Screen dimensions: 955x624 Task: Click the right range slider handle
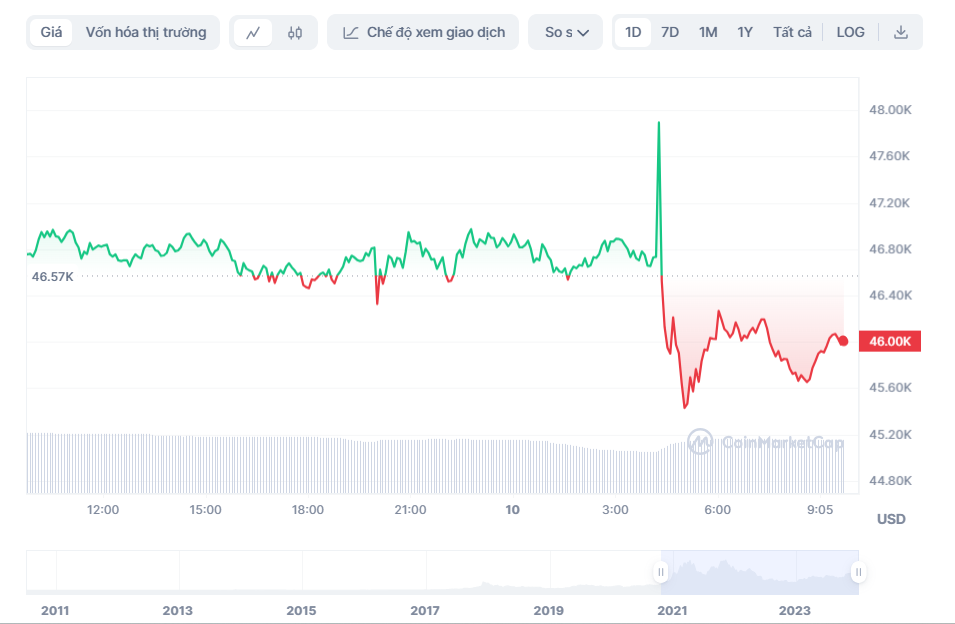point(858,572)
